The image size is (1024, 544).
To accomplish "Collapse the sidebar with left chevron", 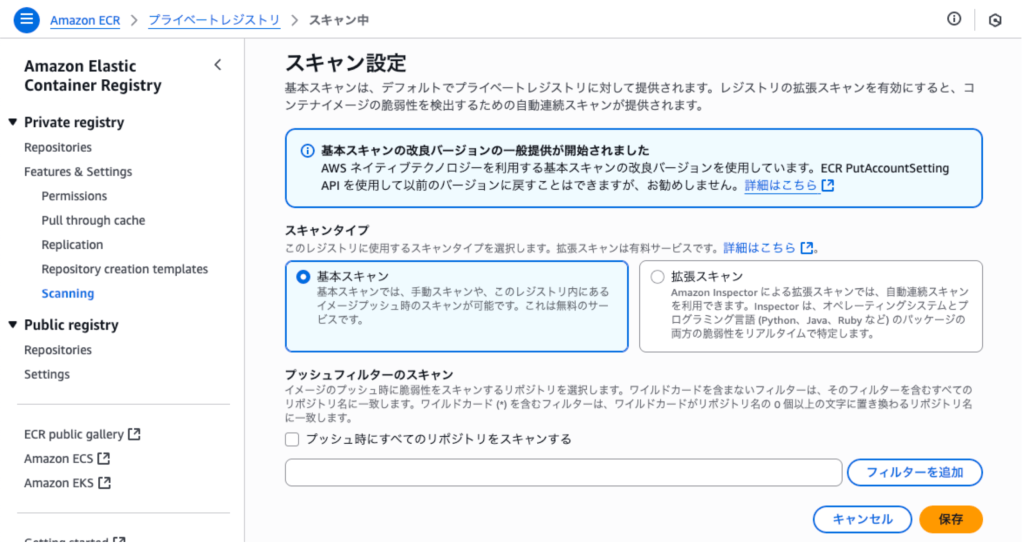I will pyautogui.click(x=218, y=65).
